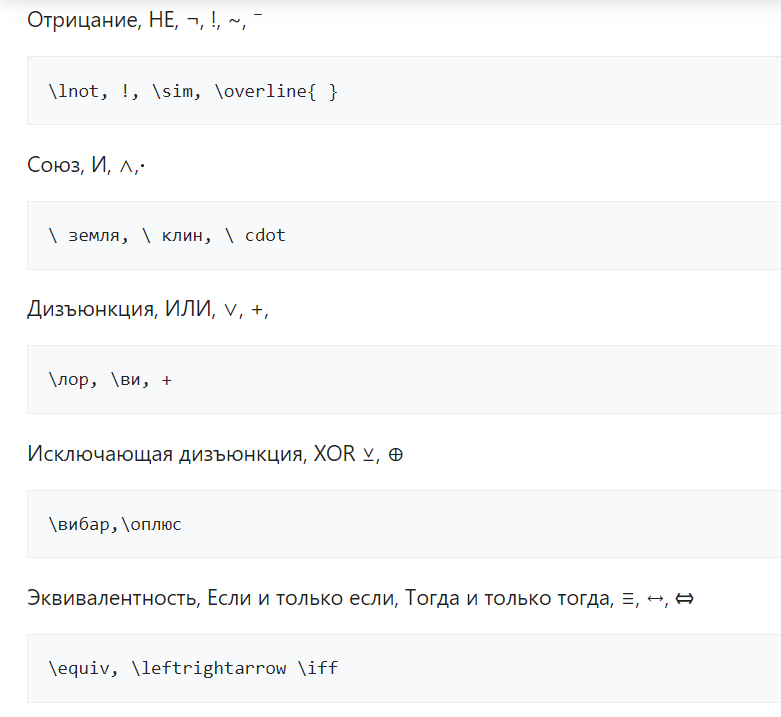Click the \overline{ } code text
781x717 pixels.
pos(276,91)
